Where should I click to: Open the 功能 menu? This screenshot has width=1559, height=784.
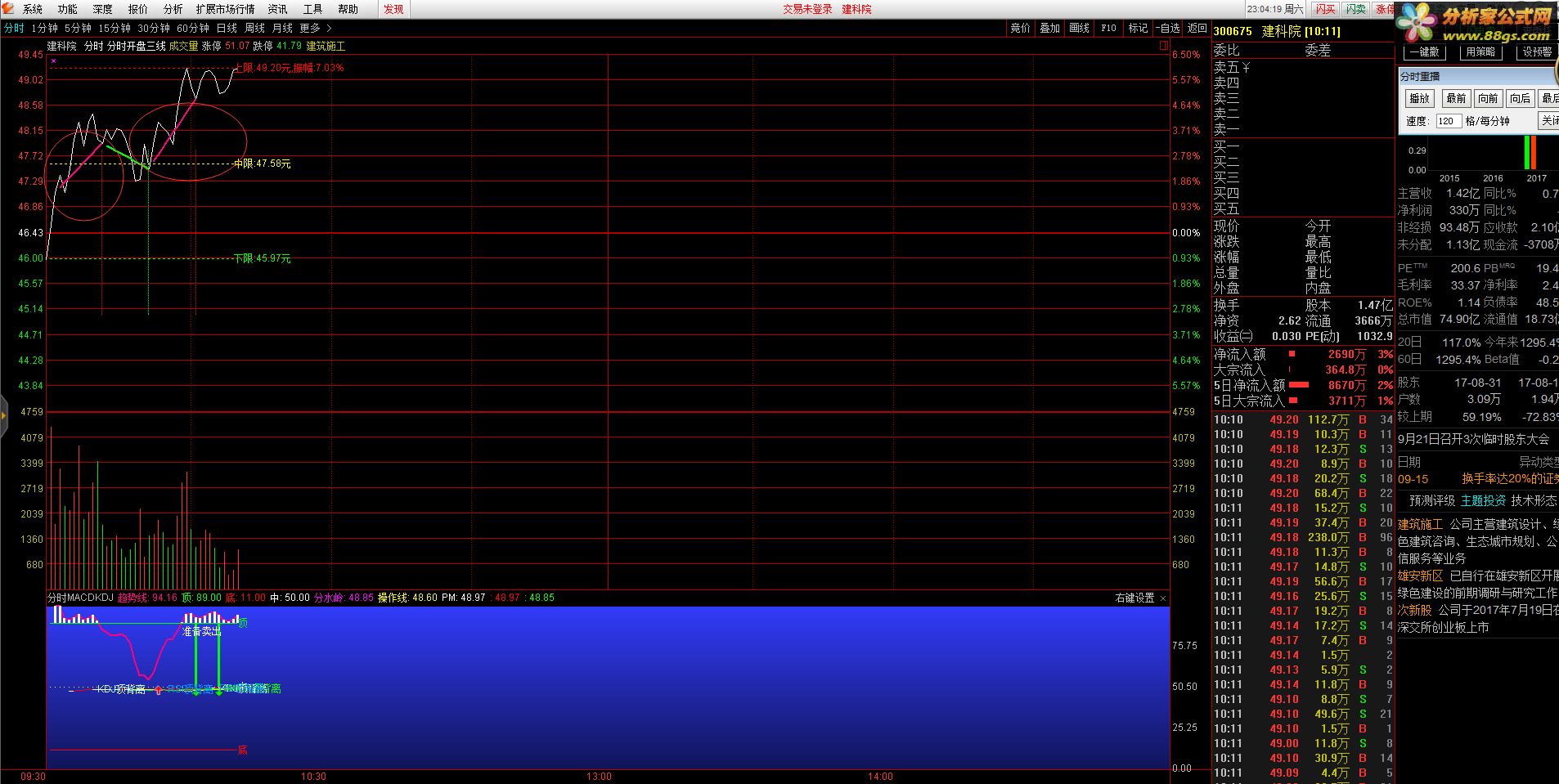point(68,9)
